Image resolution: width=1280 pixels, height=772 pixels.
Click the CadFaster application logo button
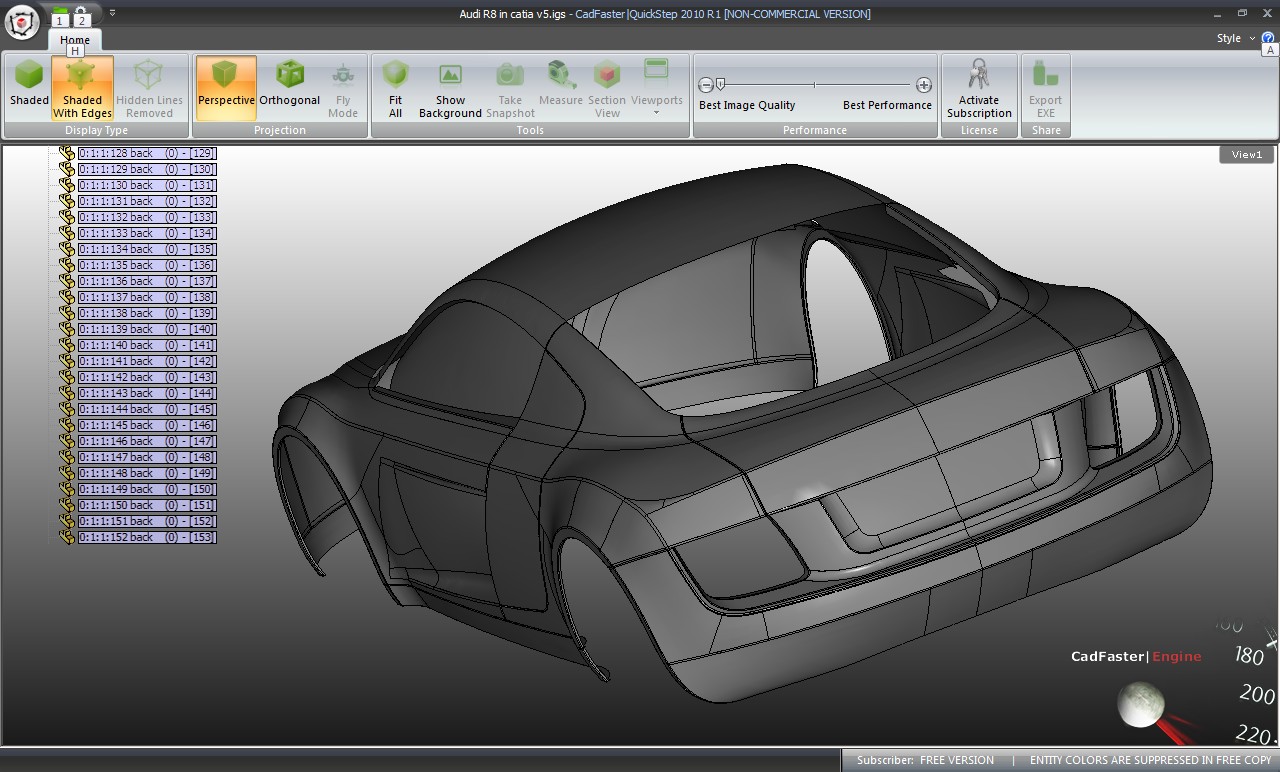pyautogui.click(x=22, y=20)
